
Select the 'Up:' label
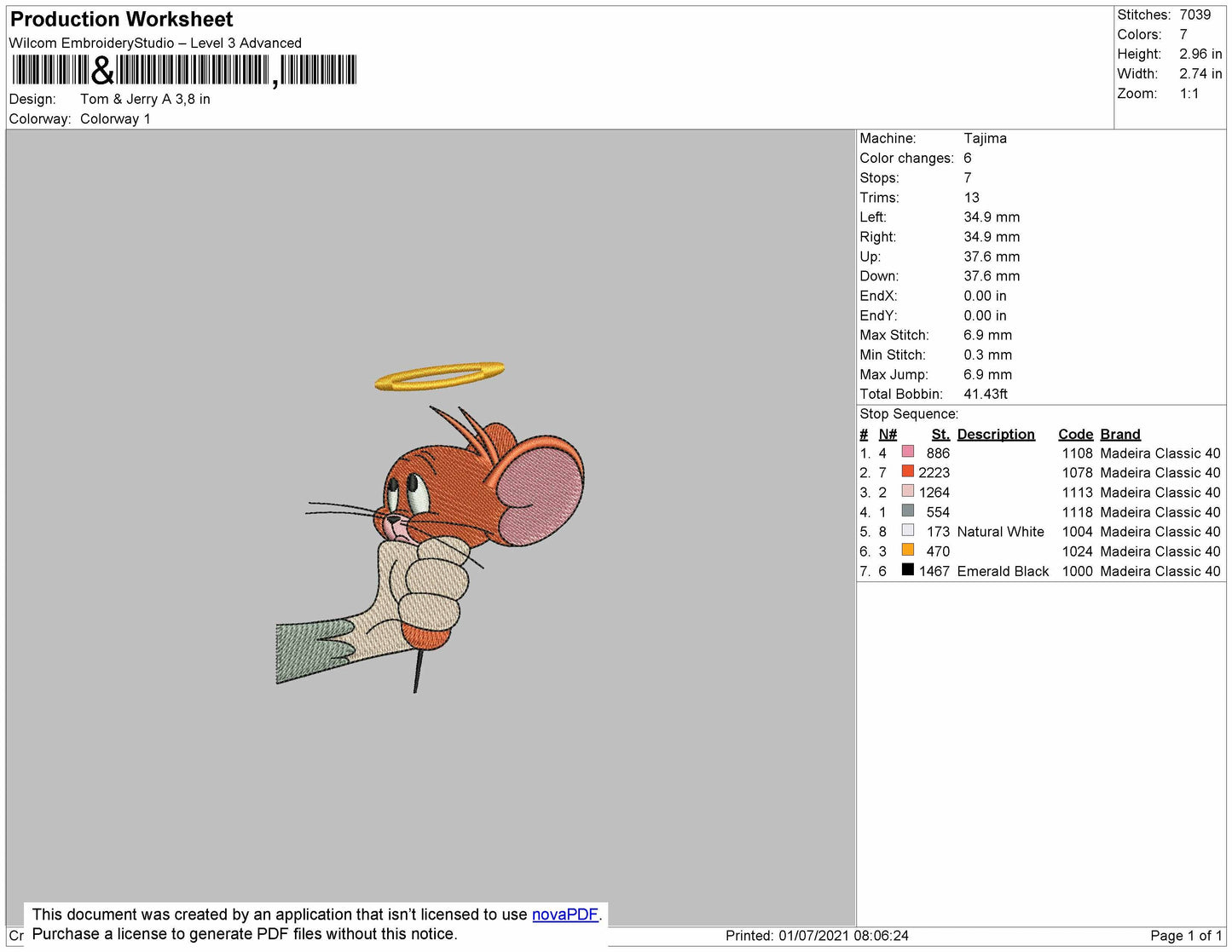[x=870, y=257]
